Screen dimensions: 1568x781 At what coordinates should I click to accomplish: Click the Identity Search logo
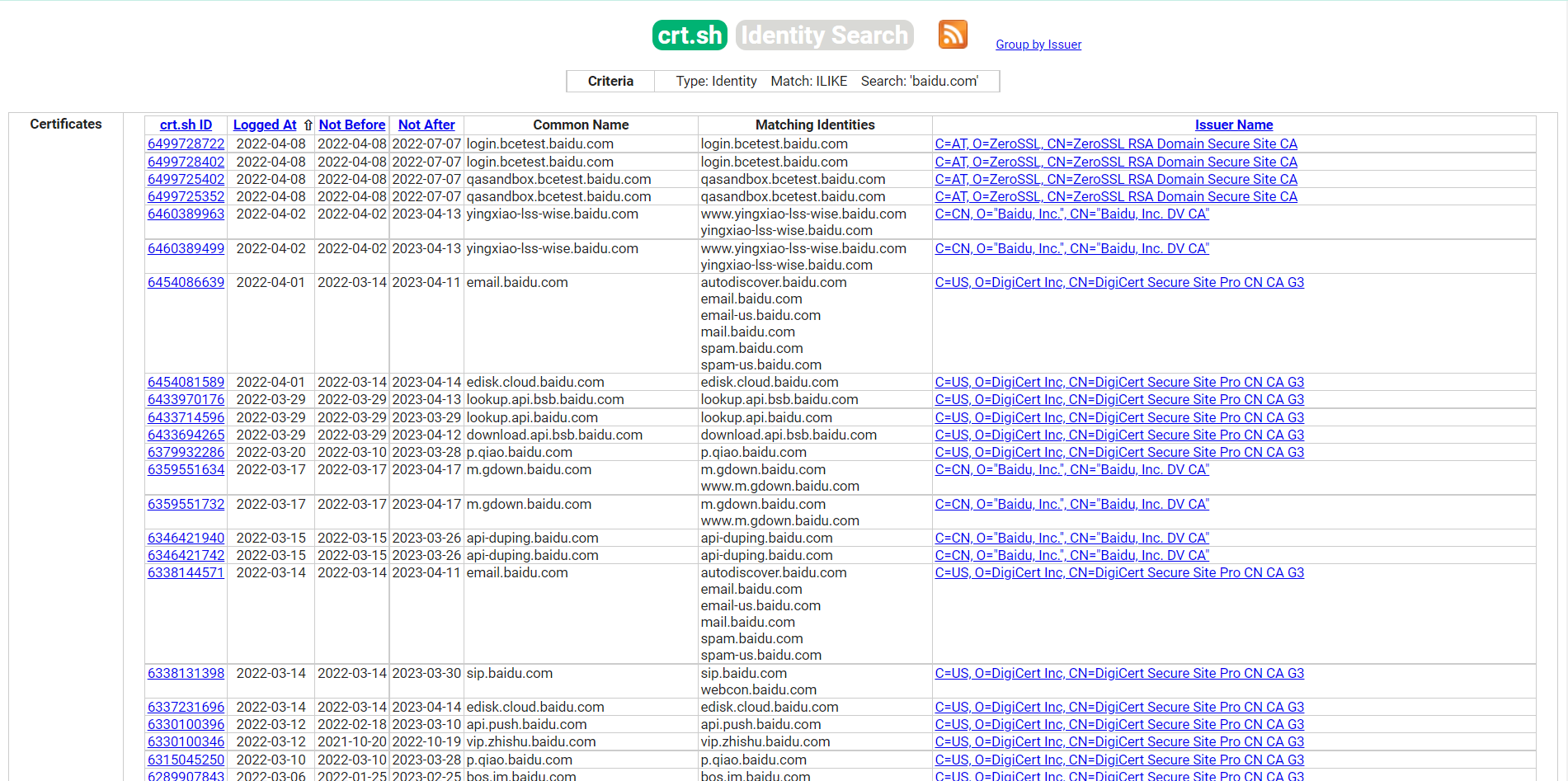pyautogui.click(x=825, y=35)
